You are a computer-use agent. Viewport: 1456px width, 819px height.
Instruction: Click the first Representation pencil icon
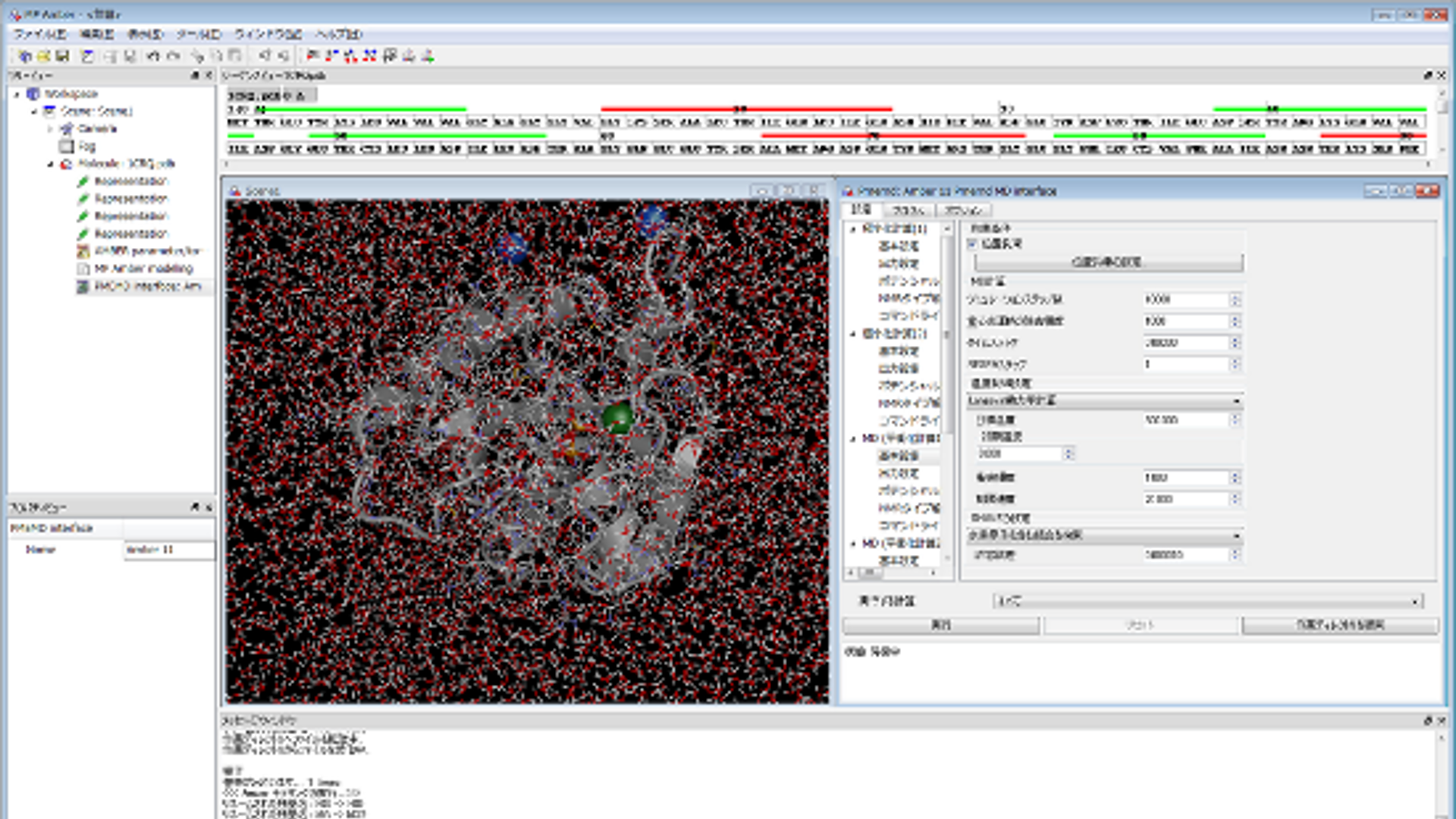coord(83,181)
